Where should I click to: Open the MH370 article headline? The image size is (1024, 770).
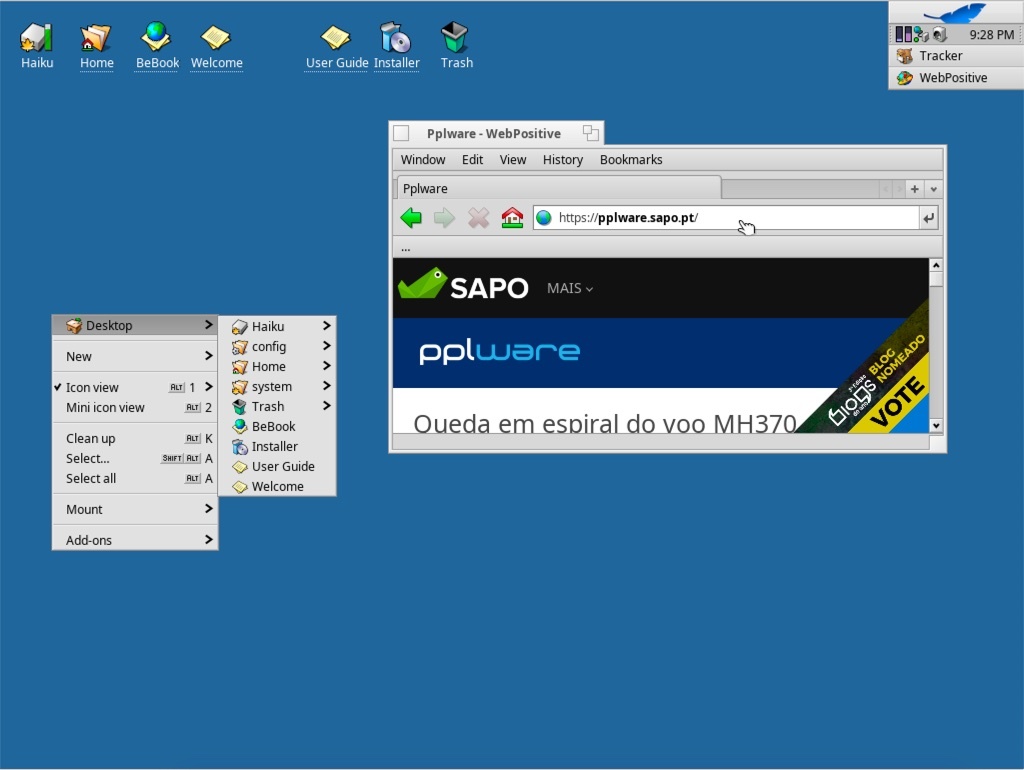tap(604, 423)
